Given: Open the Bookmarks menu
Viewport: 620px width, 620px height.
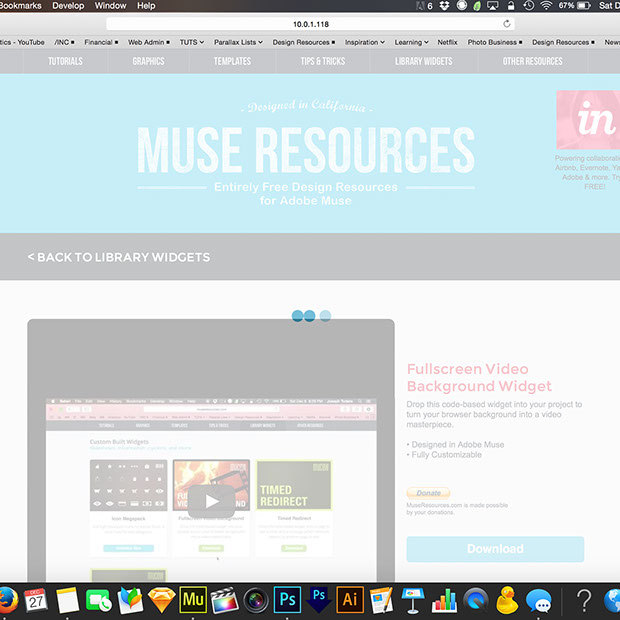Looking at the screenshot, I should tap(21, 6).
